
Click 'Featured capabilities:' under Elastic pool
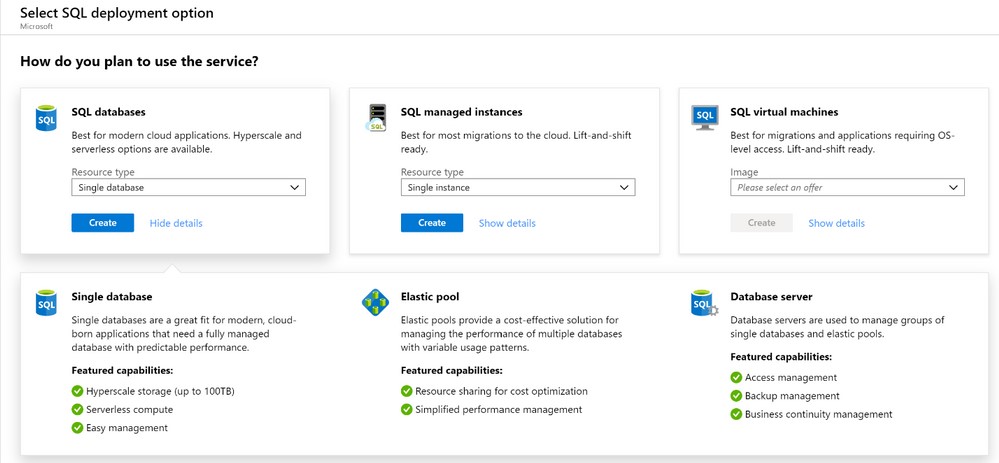pyautogui.click(x=452, y=370)
